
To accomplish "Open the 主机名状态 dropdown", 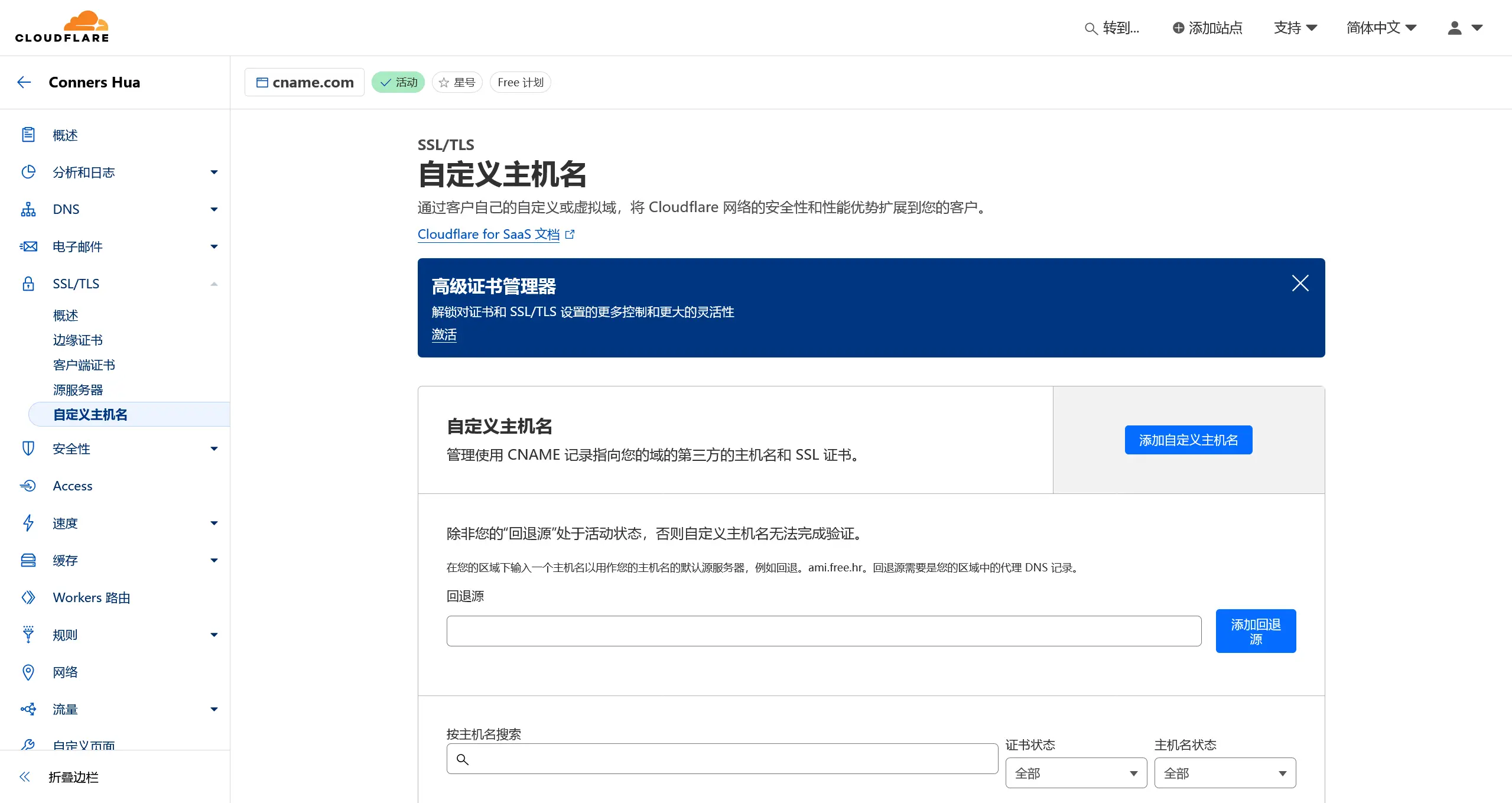I will click(1225, 773).
